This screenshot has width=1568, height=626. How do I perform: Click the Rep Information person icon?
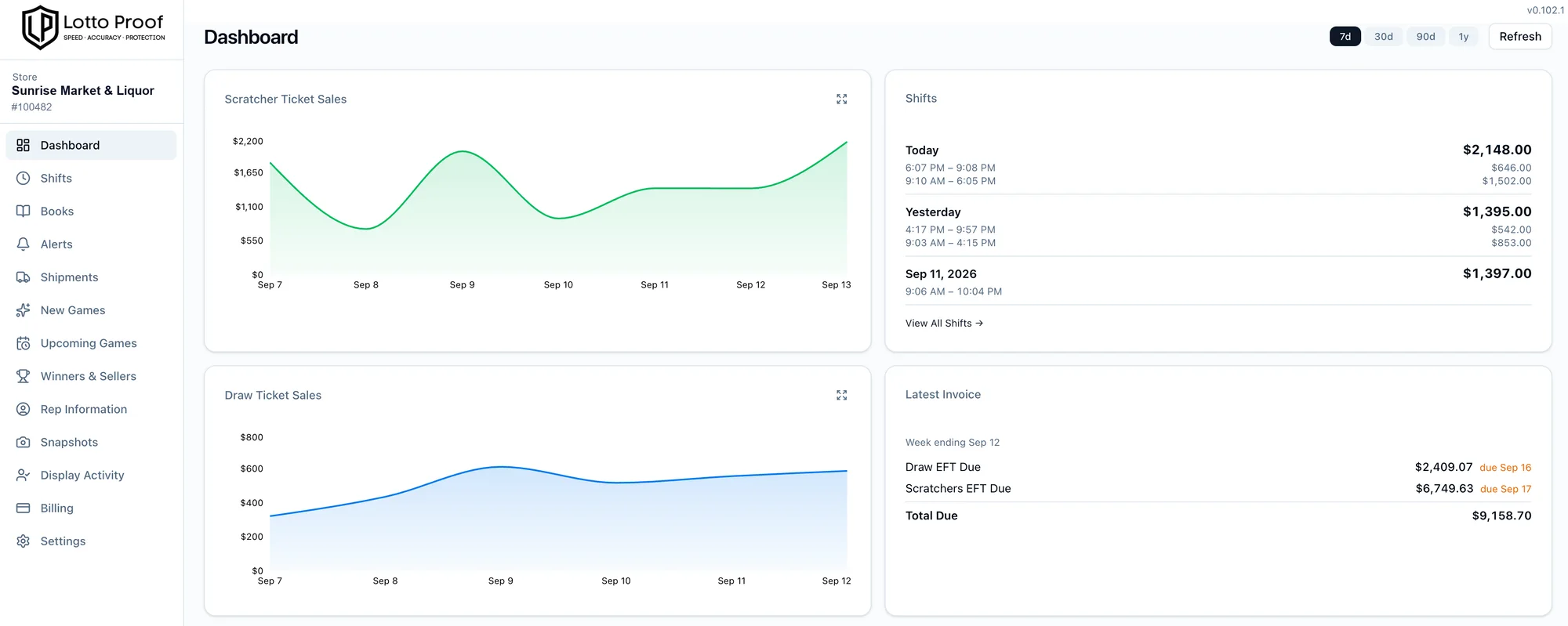pos(24,409)
